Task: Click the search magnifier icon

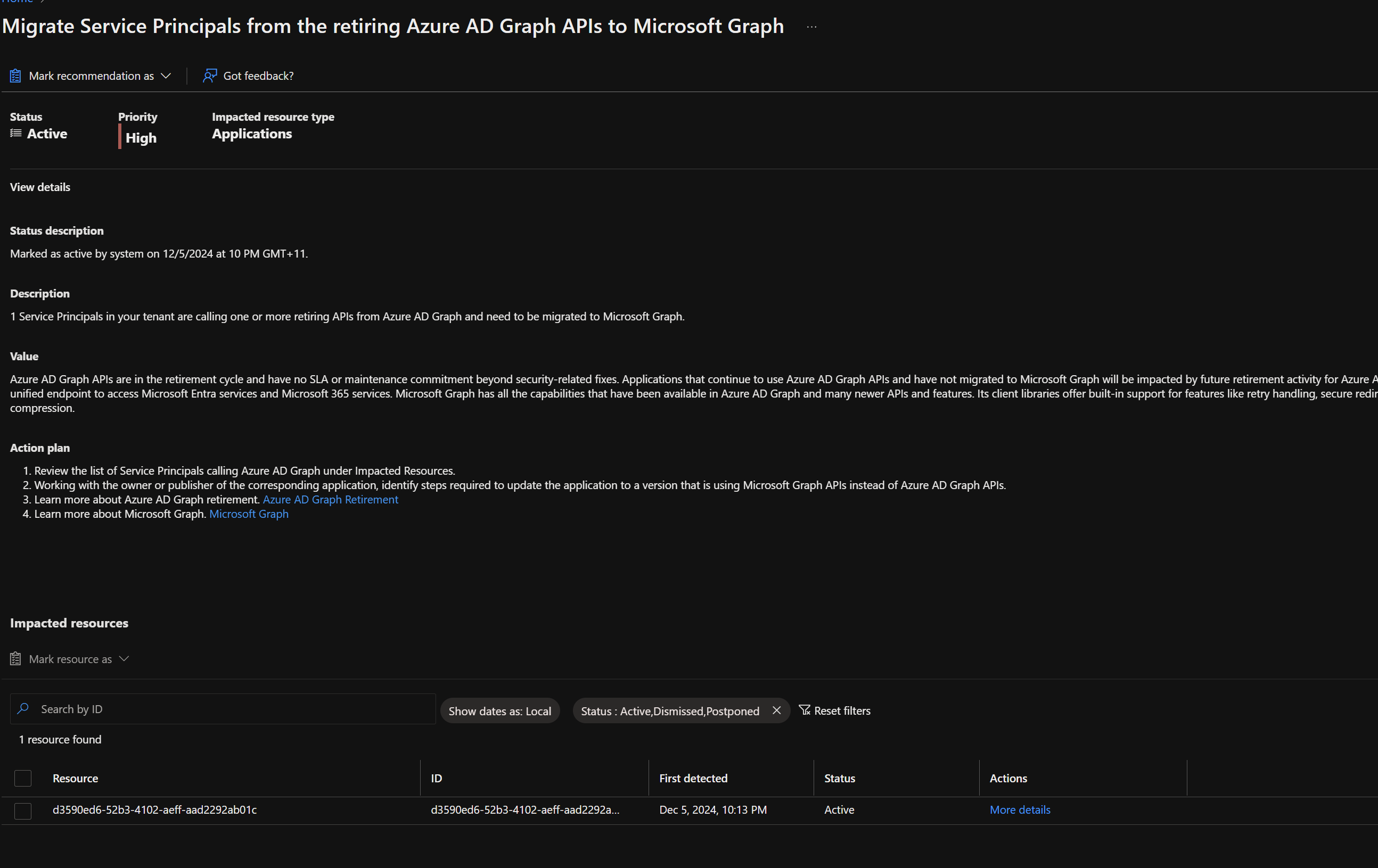Action: click(x=23, y=709)
